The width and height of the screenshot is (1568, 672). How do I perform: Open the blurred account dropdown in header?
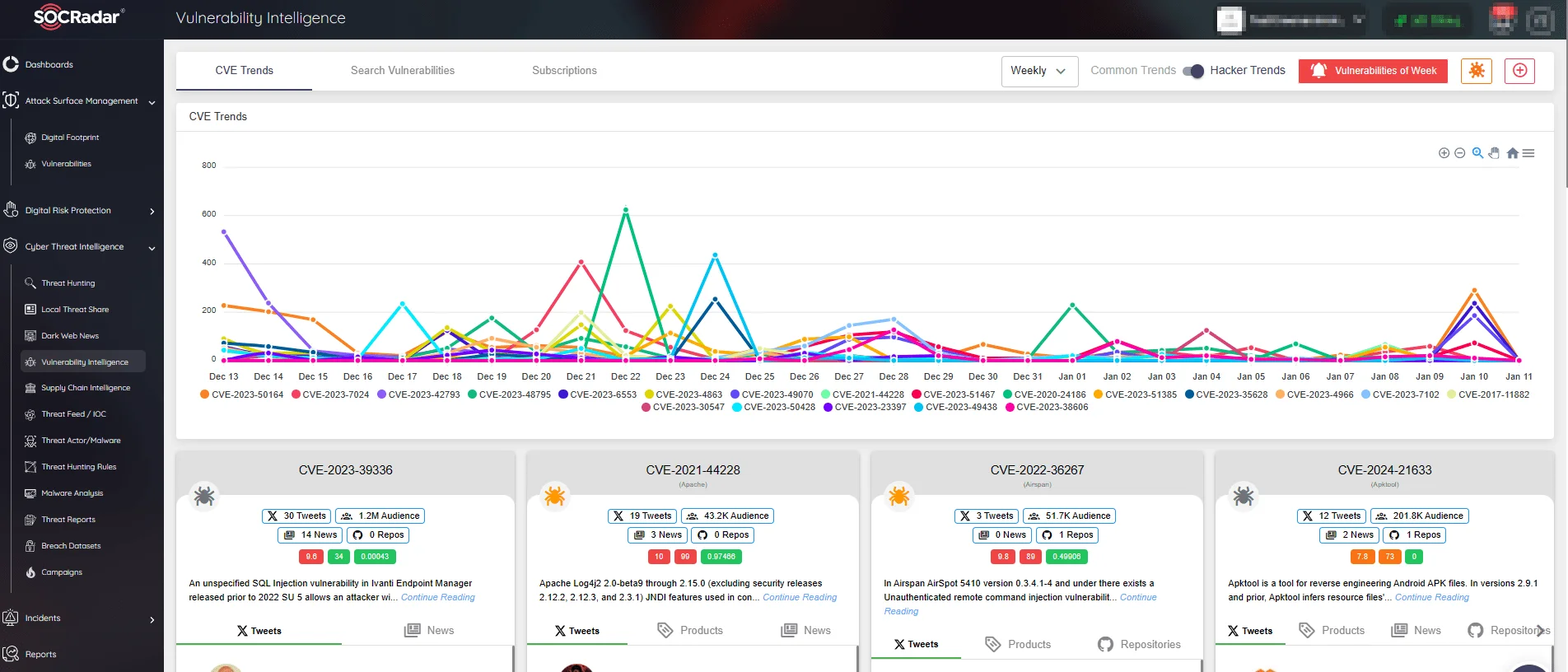click(x=1290, y=20)
